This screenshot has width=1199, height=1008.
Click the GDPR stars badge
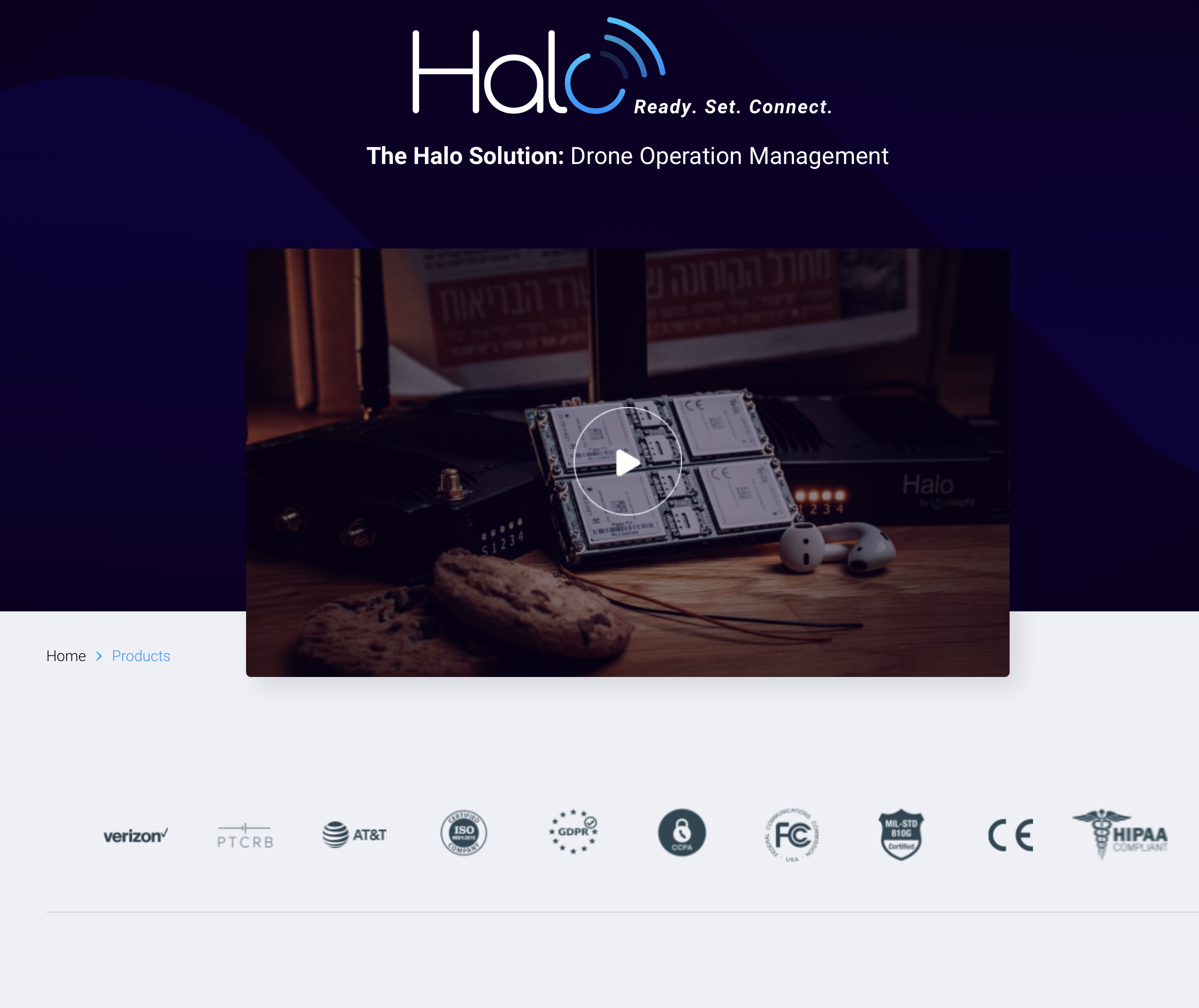[573, 832]
